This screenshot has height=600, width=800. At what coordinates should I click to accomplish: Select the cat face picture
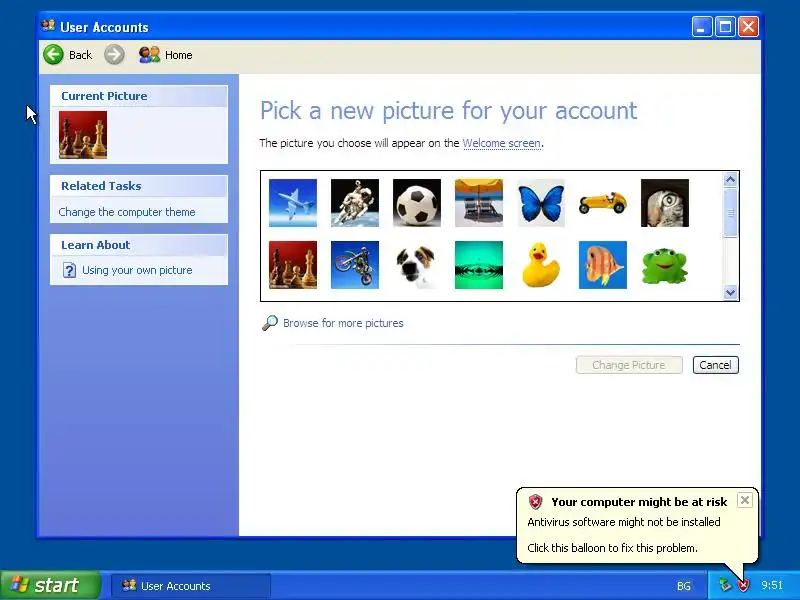[665, 203]
